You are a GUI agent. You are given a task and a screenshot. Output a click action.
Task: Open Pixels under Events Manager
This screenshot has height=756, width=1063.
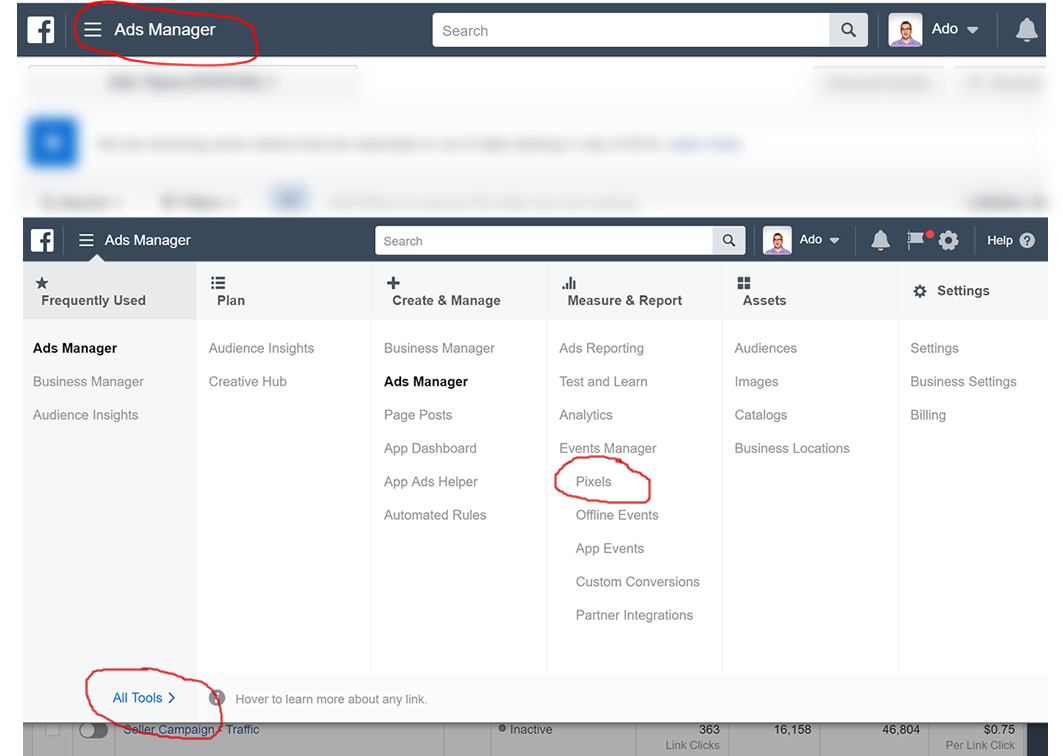[x=593, y=481]
